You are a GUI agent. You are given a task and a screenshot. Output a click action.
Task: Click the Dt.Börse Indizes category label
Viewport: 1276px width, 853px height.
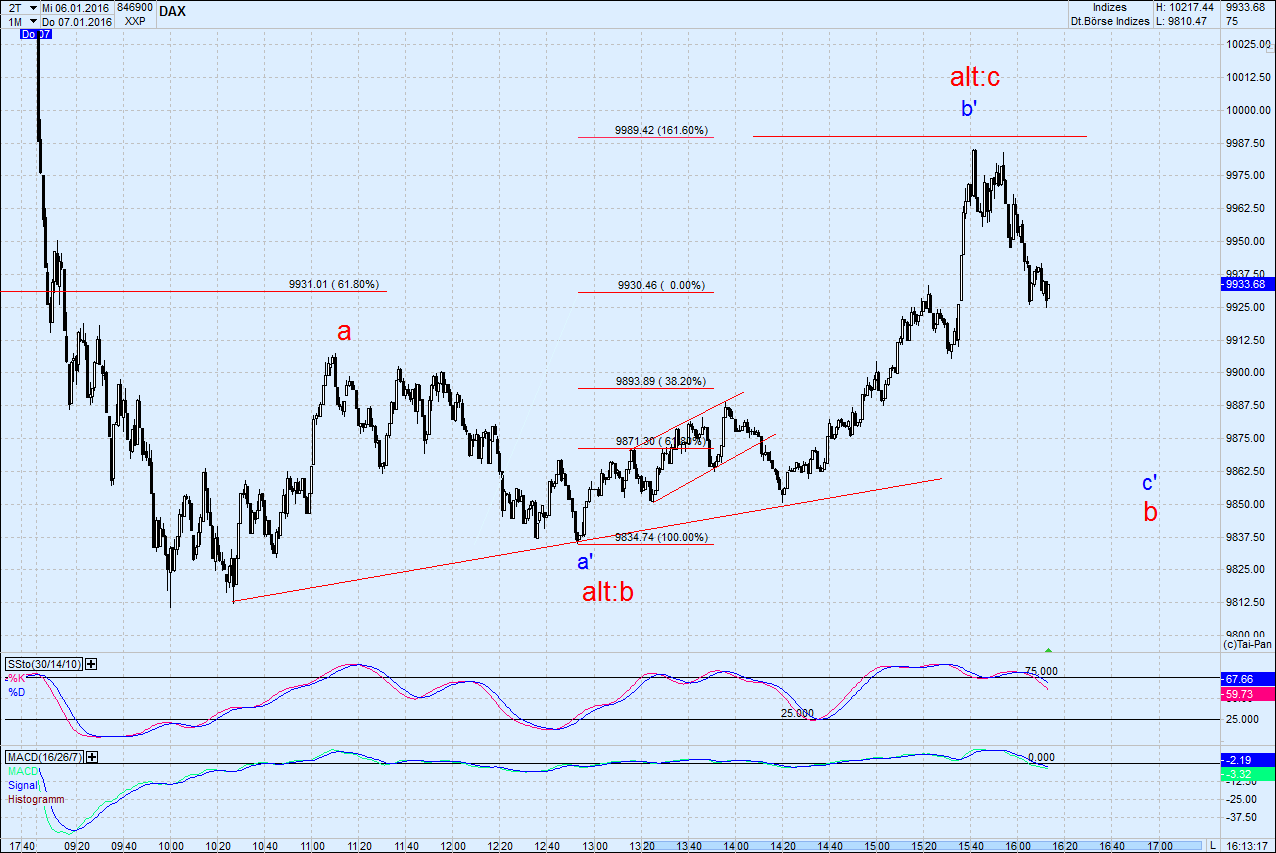click(x=1108, y=20)
